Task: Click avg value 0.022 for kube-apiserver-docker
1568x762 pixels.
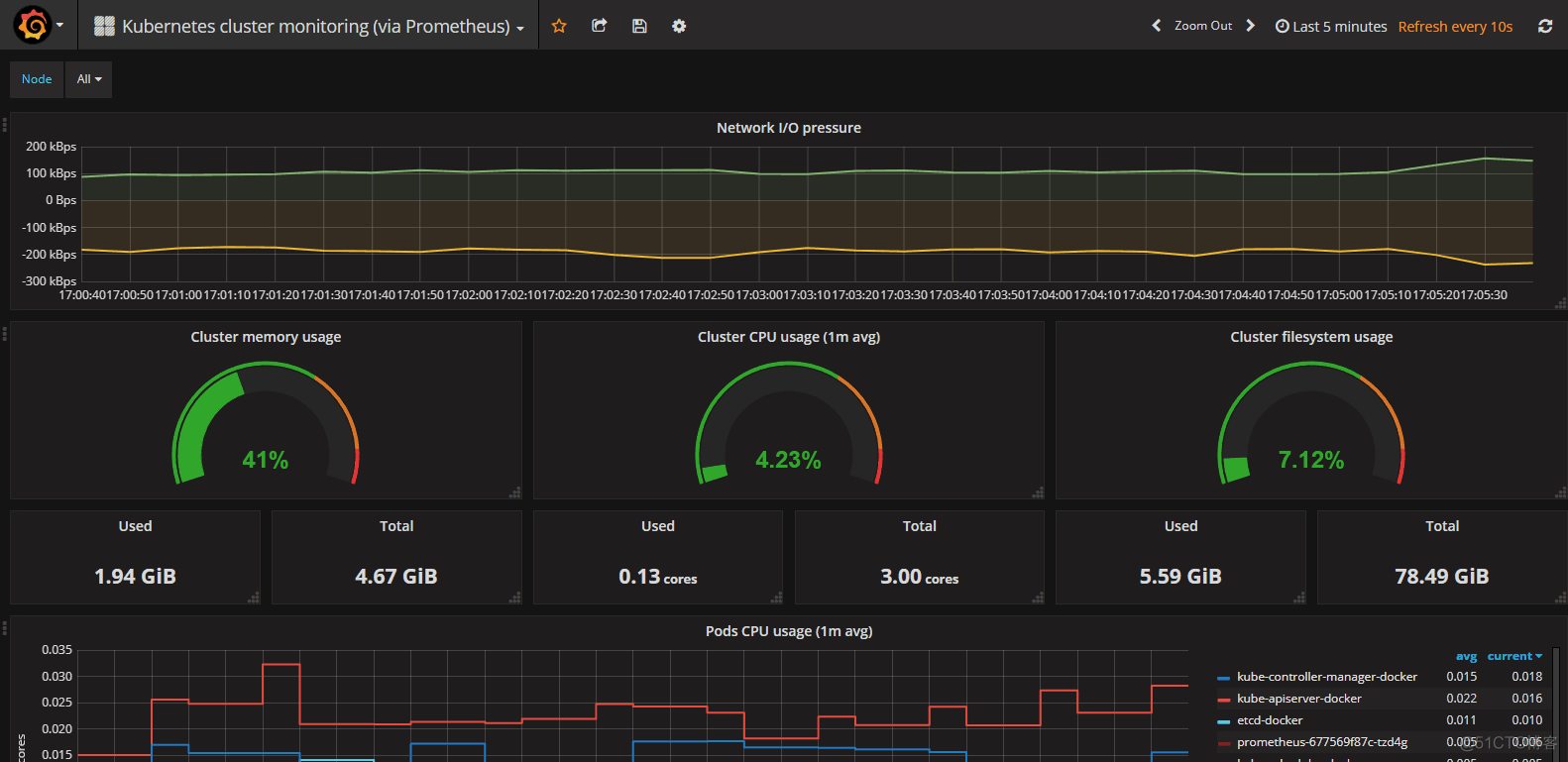Action: tap(1461, 699)
